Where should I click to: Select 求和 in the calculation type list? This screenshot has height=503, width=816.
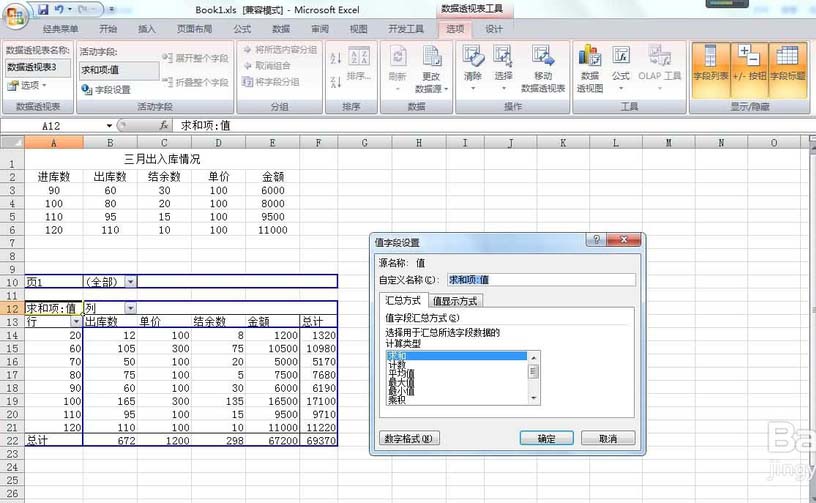456,356
